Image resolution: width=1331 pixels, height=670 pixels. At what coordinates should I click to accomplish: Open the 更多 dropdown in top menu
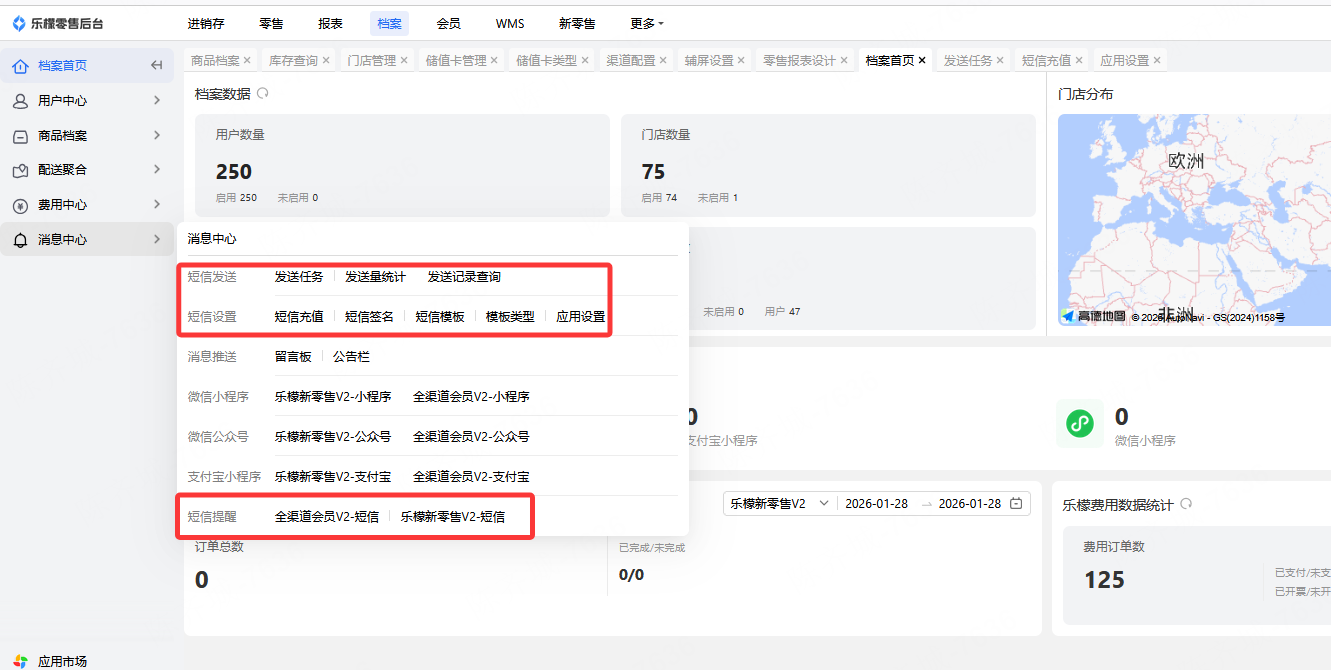point(647,23)
